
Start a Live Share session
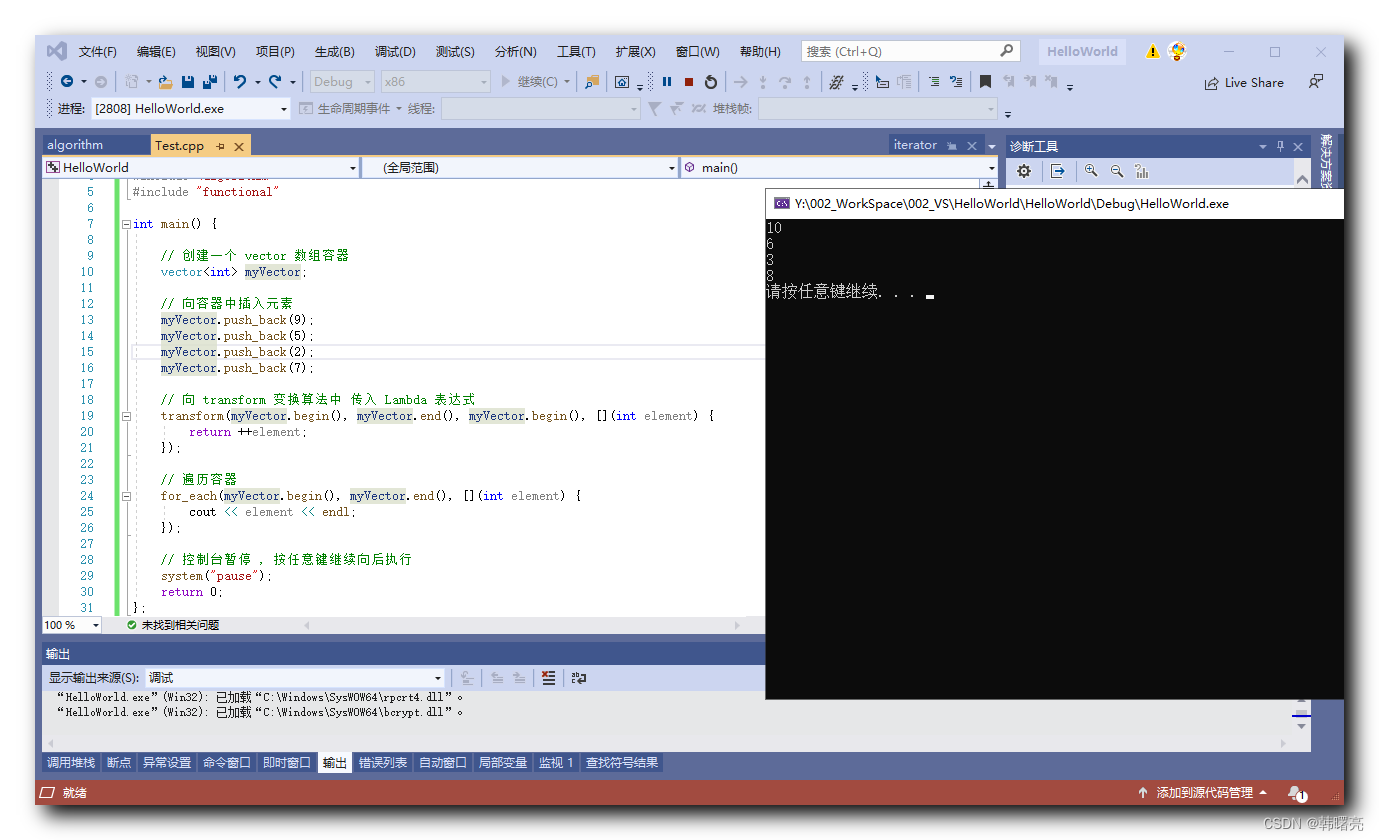[1244, 82]
